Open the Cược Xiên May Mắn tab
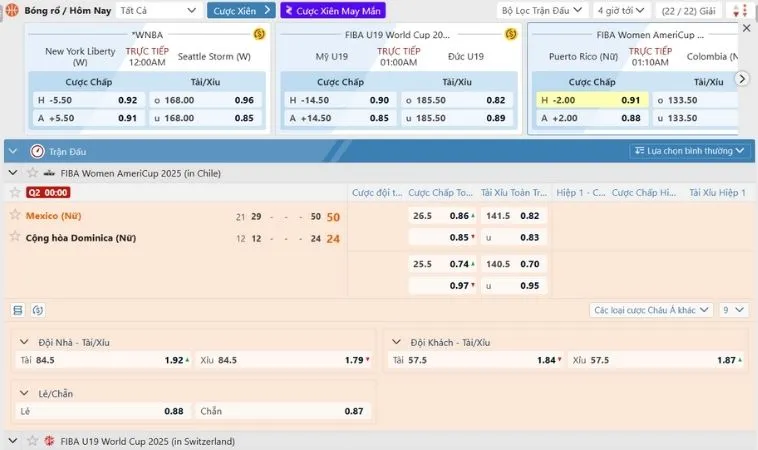The width and height of the screenshot is (758, 450). [332, 10]
